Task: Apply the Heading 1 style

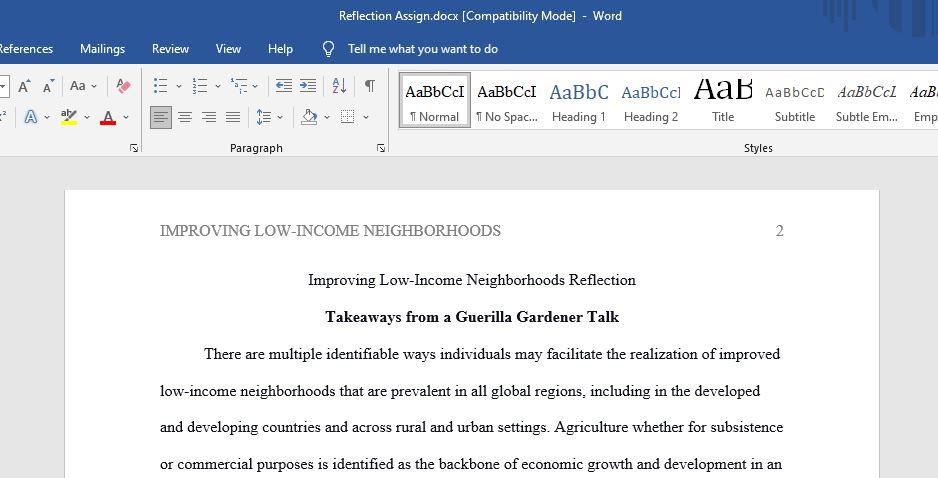Action: click(578, 101)
